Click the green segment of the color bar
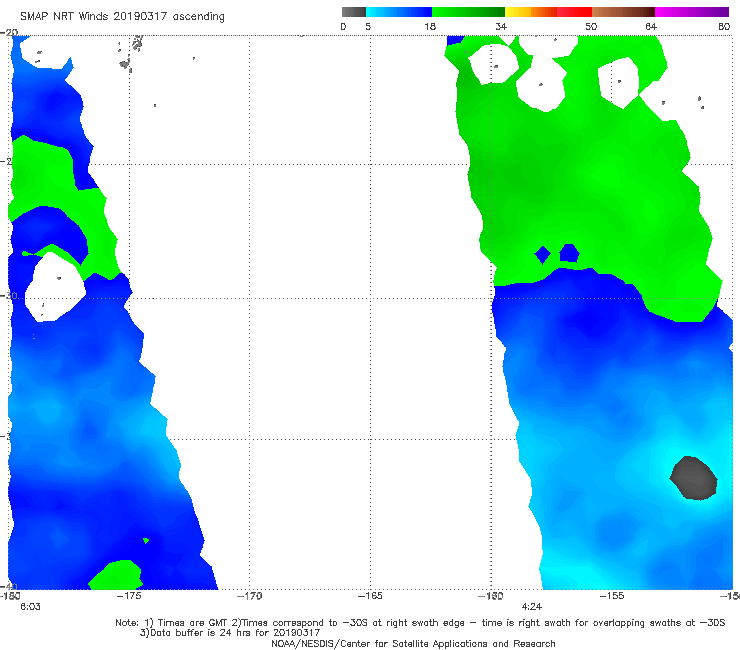The height and width of the screenshot is (650, 740). 468,12
